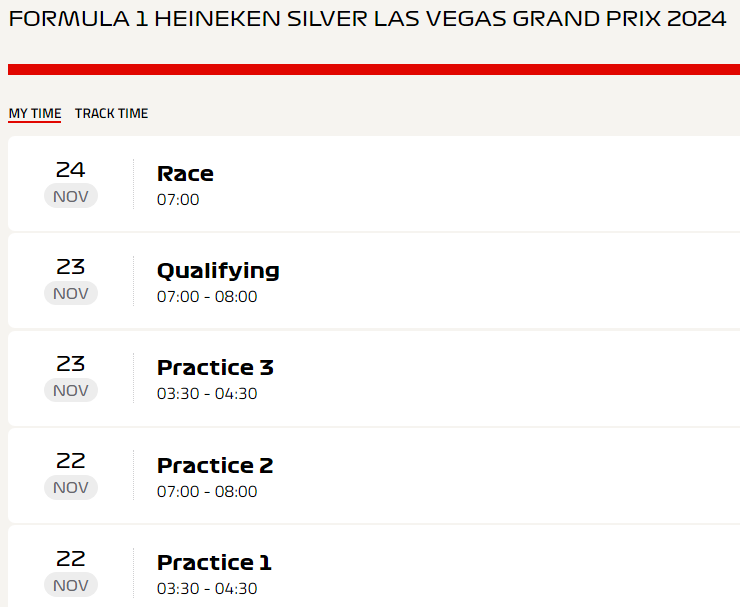Open the Practice 1 session row
Screen dimensions: 740x607
pyautogui.click(x=374, y=566)
